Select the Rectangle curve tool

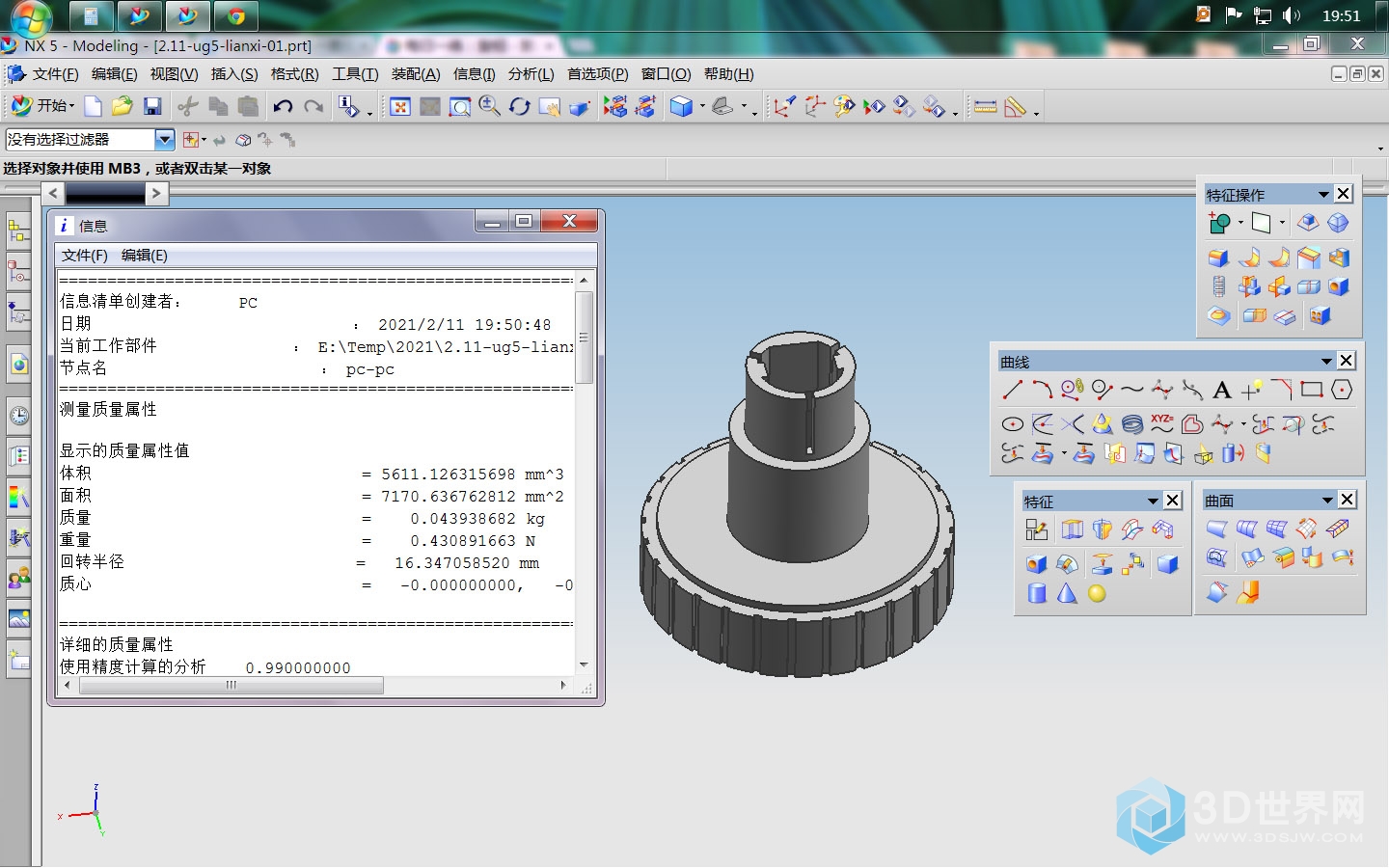(x=1311, y=390)
